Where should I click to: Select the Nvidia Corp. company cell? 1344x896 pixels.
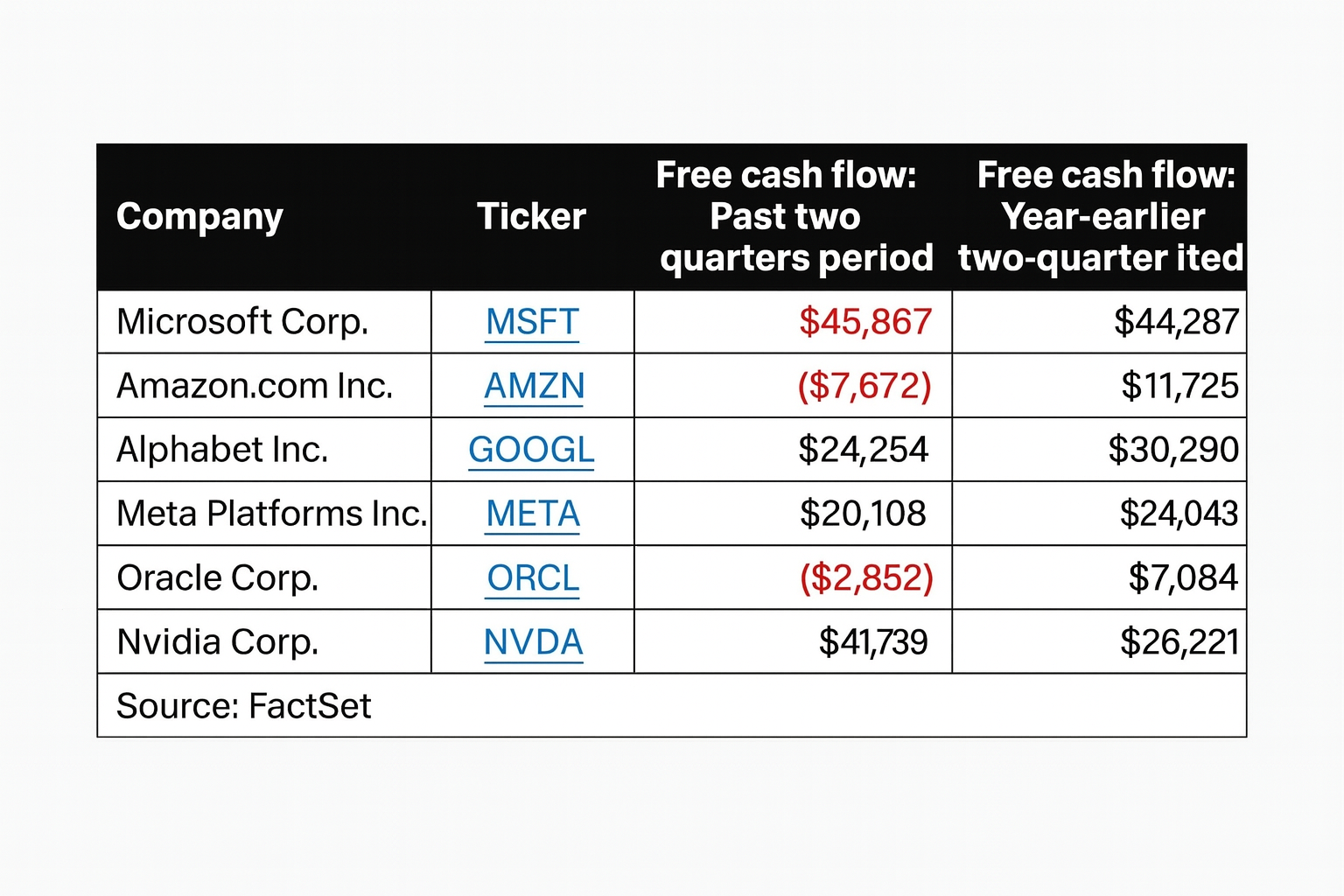click(x=217, y=642)
